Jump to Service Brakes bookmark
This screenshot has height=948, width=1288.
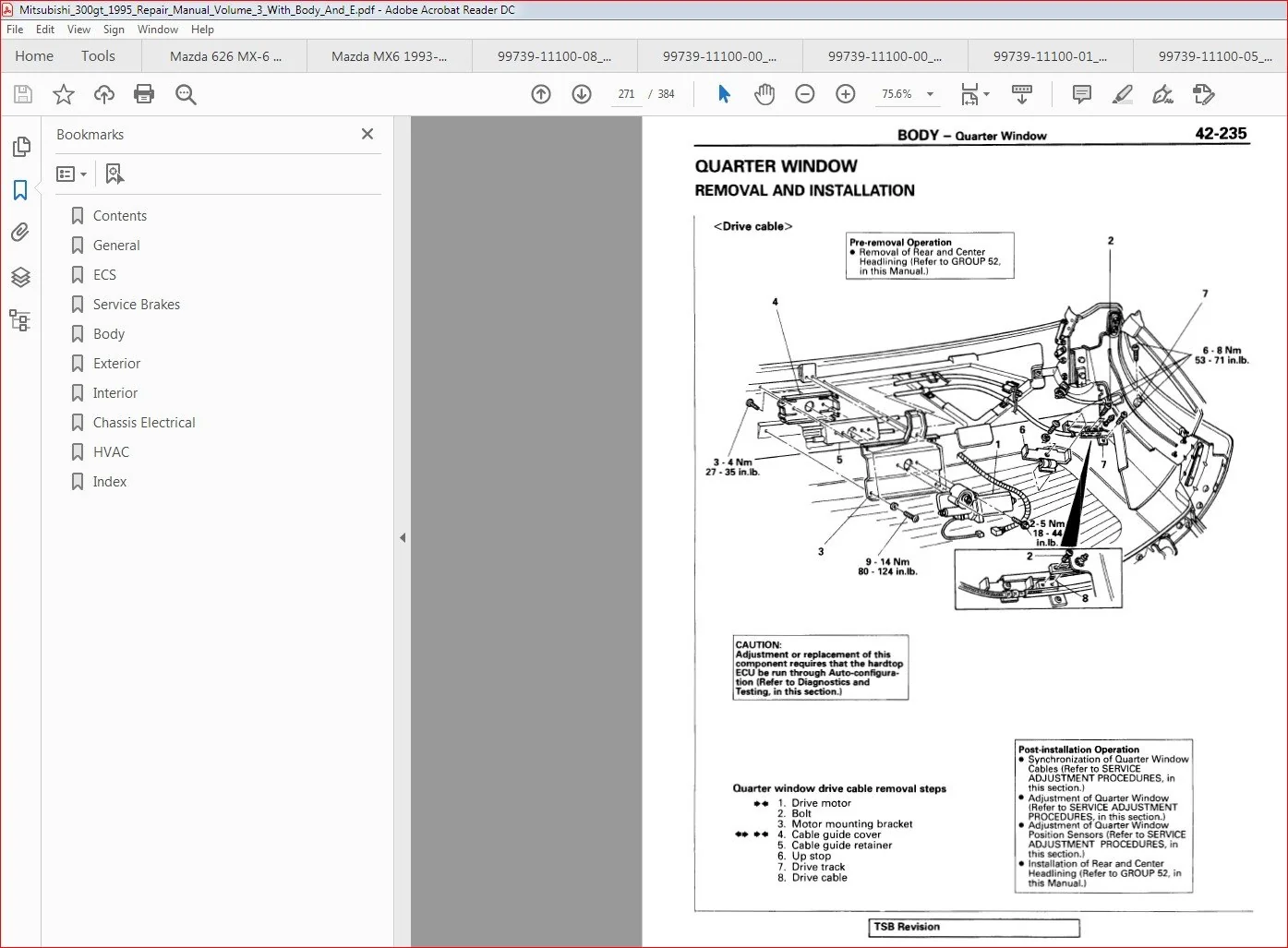pos(137,305)
